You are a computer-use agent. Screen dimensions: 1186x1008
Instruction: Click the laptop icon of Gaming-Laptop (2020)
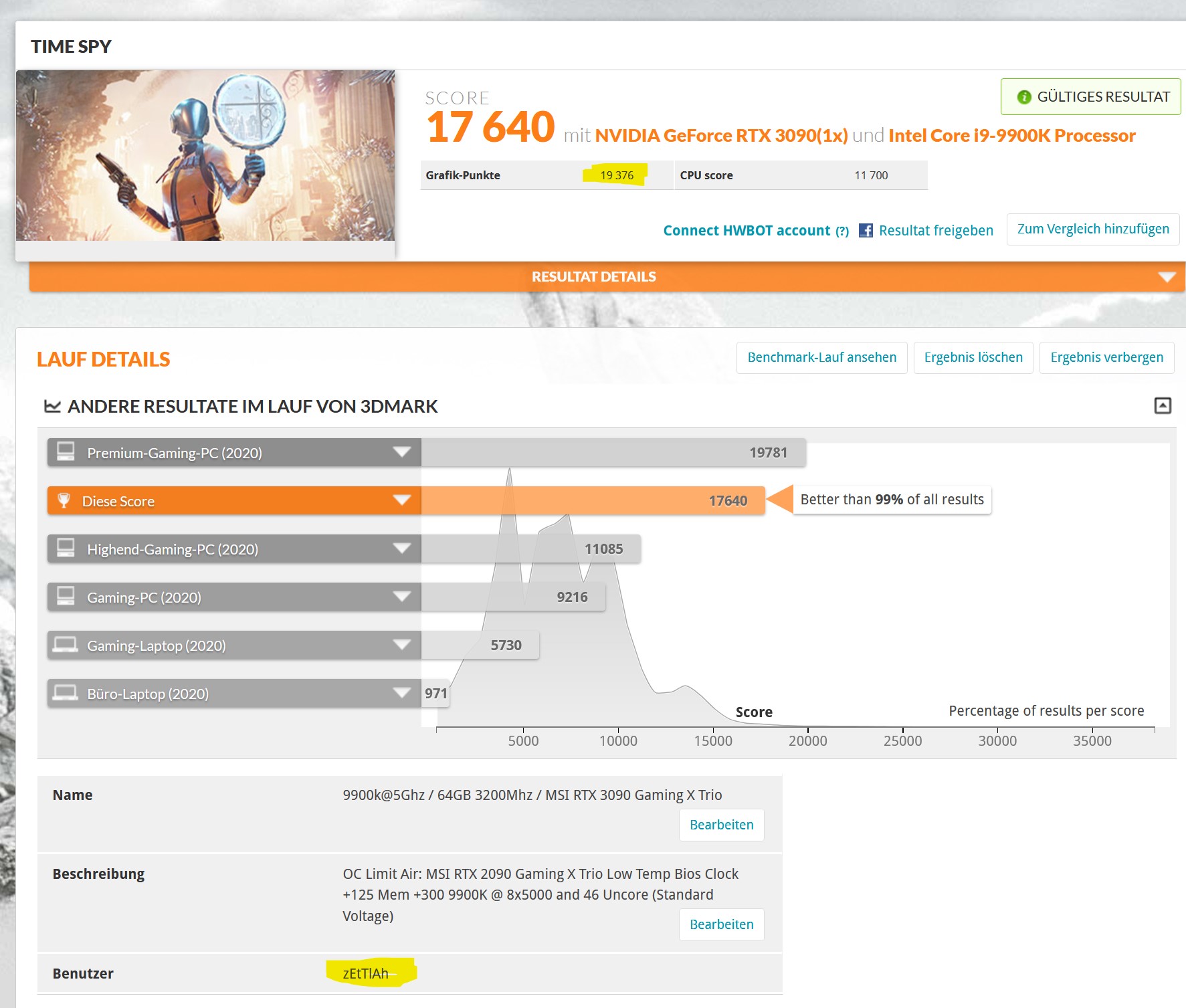(66, 644)
